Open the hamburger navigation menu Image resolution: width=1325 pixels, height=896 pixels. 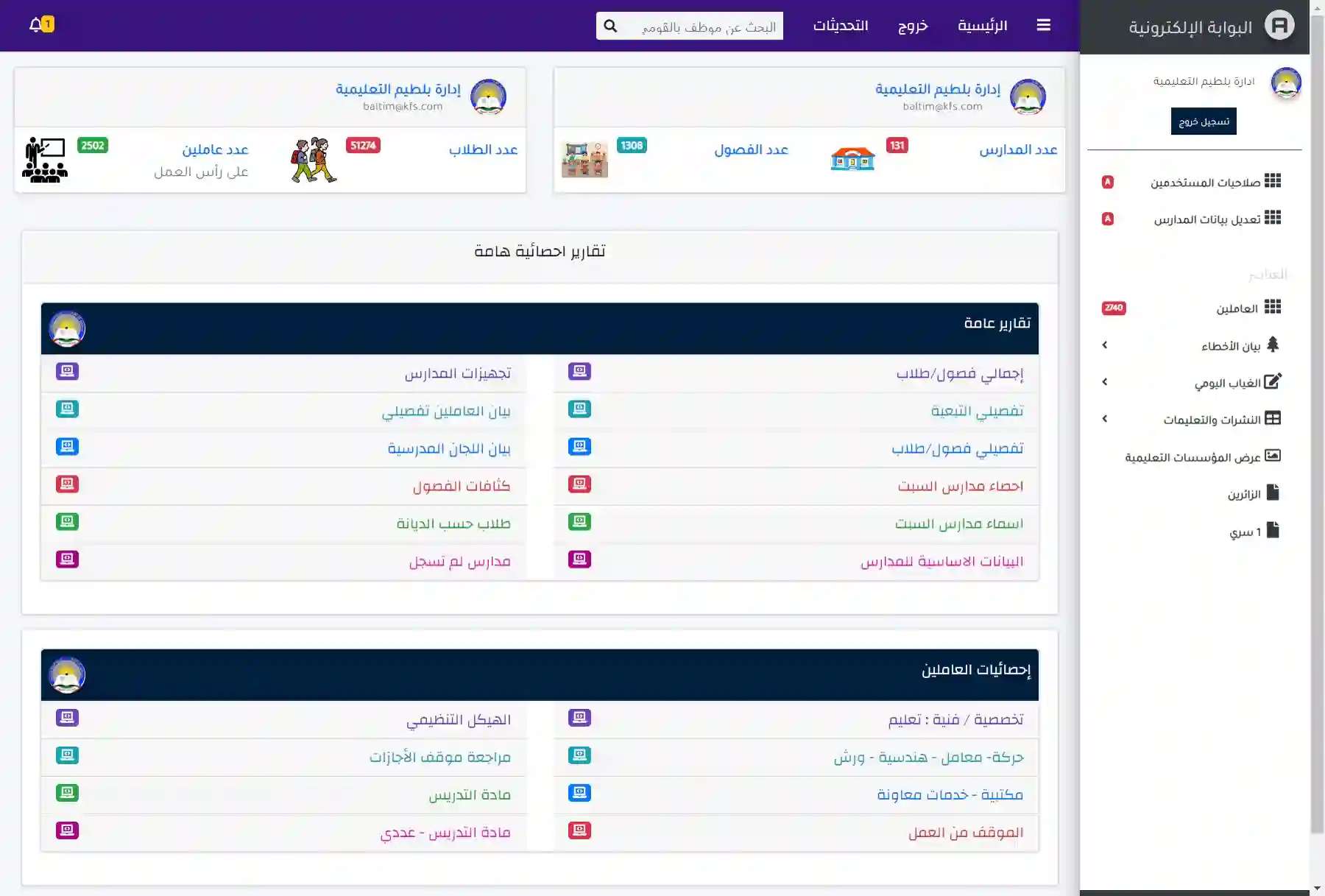[x=1044, y=24]
